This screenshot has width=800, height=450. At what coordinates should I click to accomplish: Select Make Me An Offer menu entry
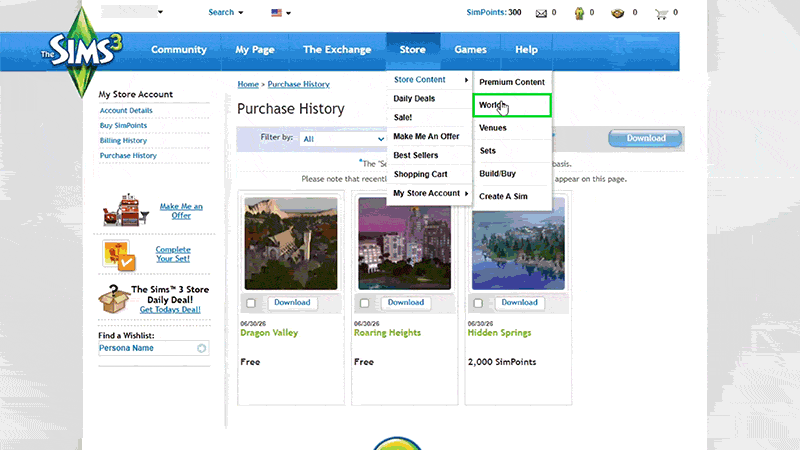[x=429, y=136]
